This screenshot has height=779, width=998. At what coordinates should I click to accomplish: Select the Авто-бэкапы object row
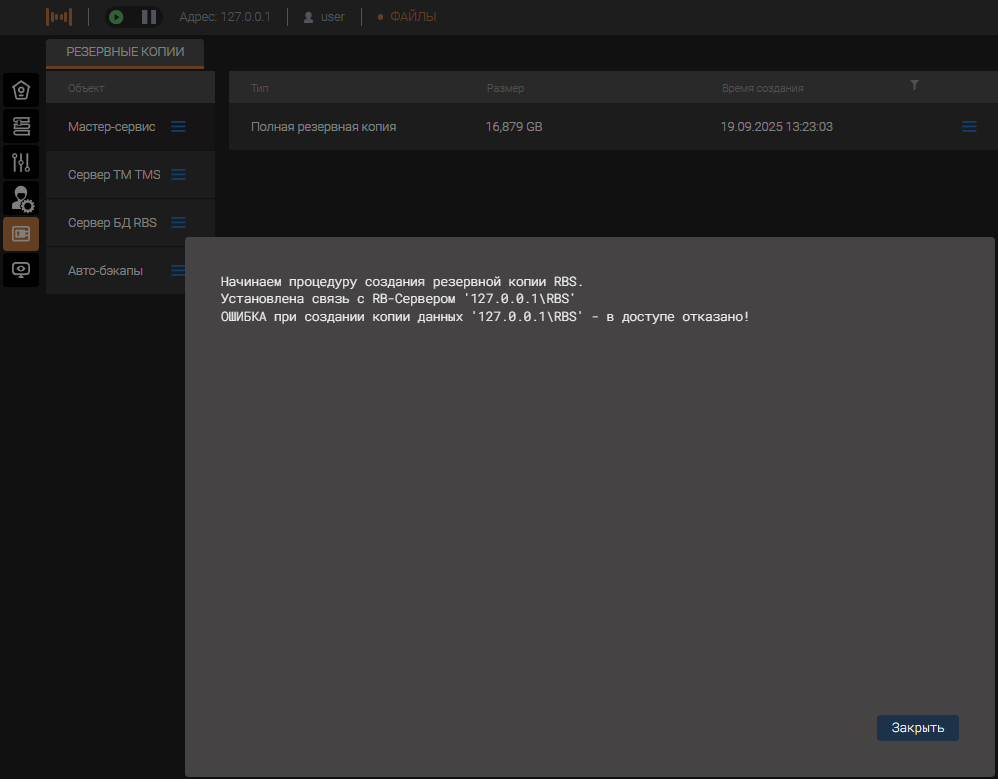tap(105, 271)
